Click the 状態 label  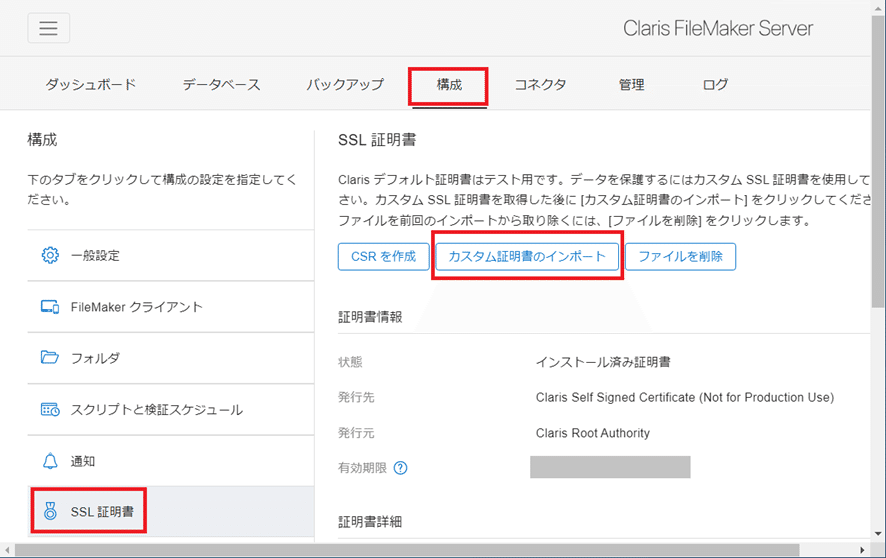pyautogui.click(x=350, y=362)
